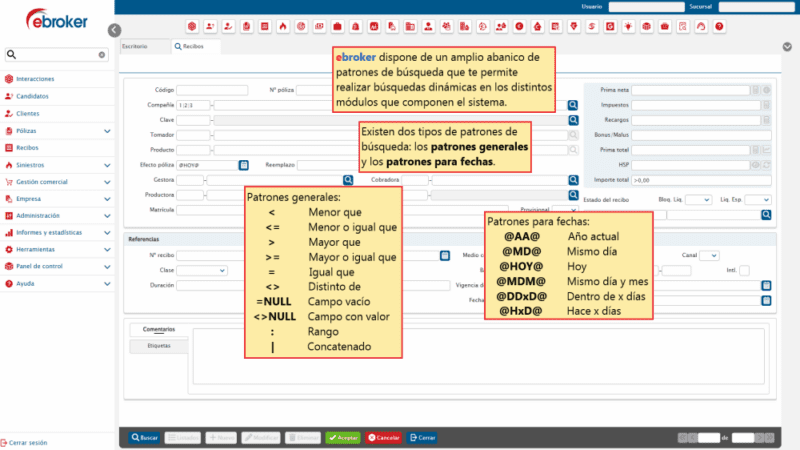Open the N° recibo row calendar icon
This screenshot has height=450, width=800.
coord(445,255)
